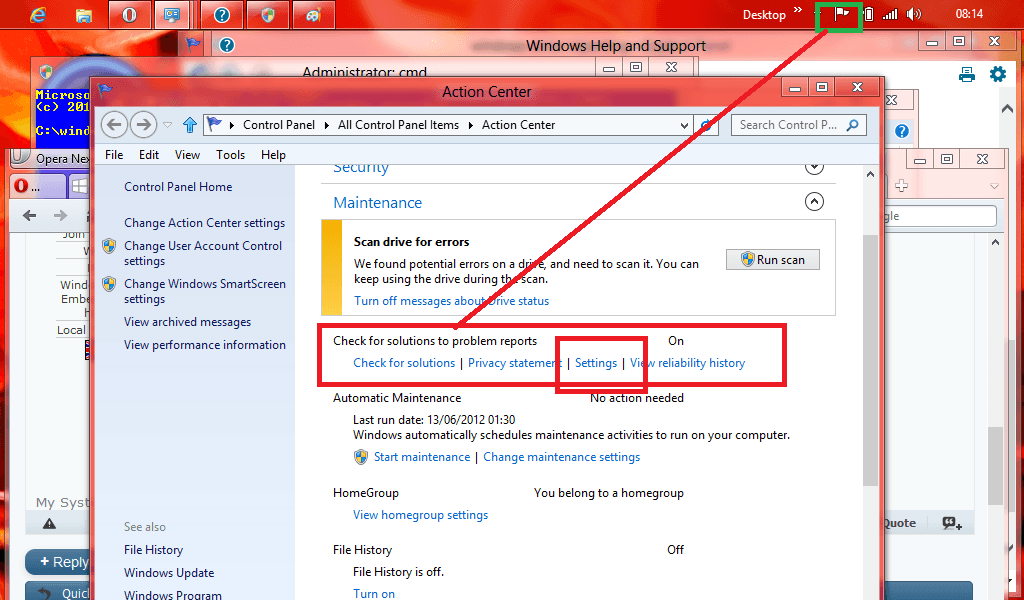Screen dimensions: 1024x600
Task: Click Help and Support title bar help icon
Action: [x=227, y=45]
